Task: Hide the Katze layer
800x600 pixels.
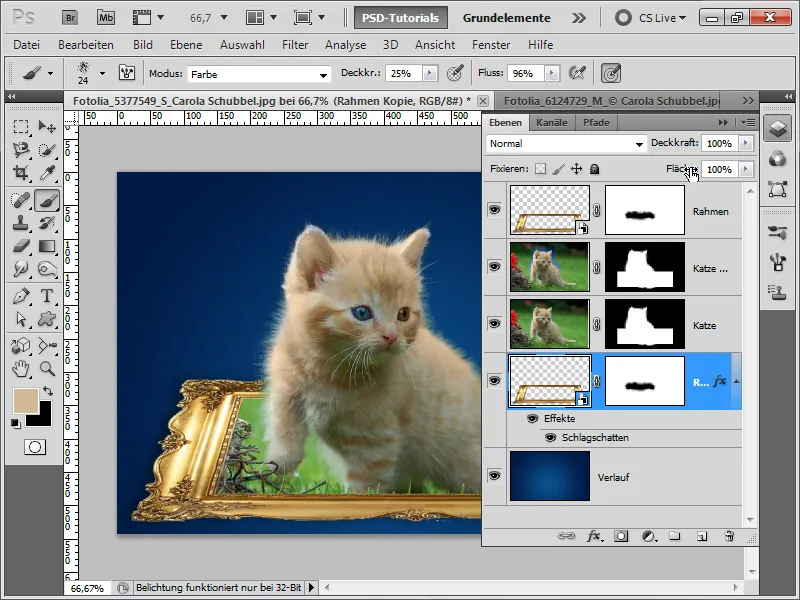Action: [494, 324]
